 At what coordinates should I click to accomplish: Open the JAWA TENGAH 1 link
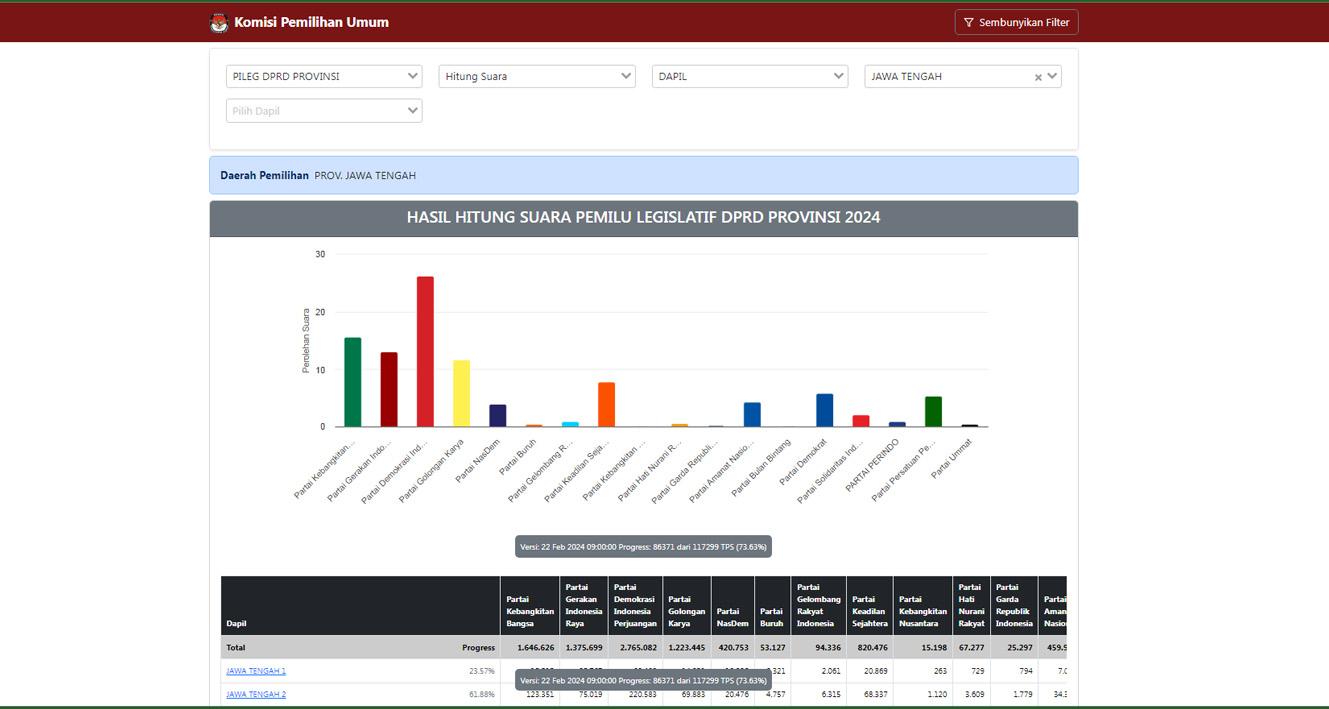[x=256, y=671]
